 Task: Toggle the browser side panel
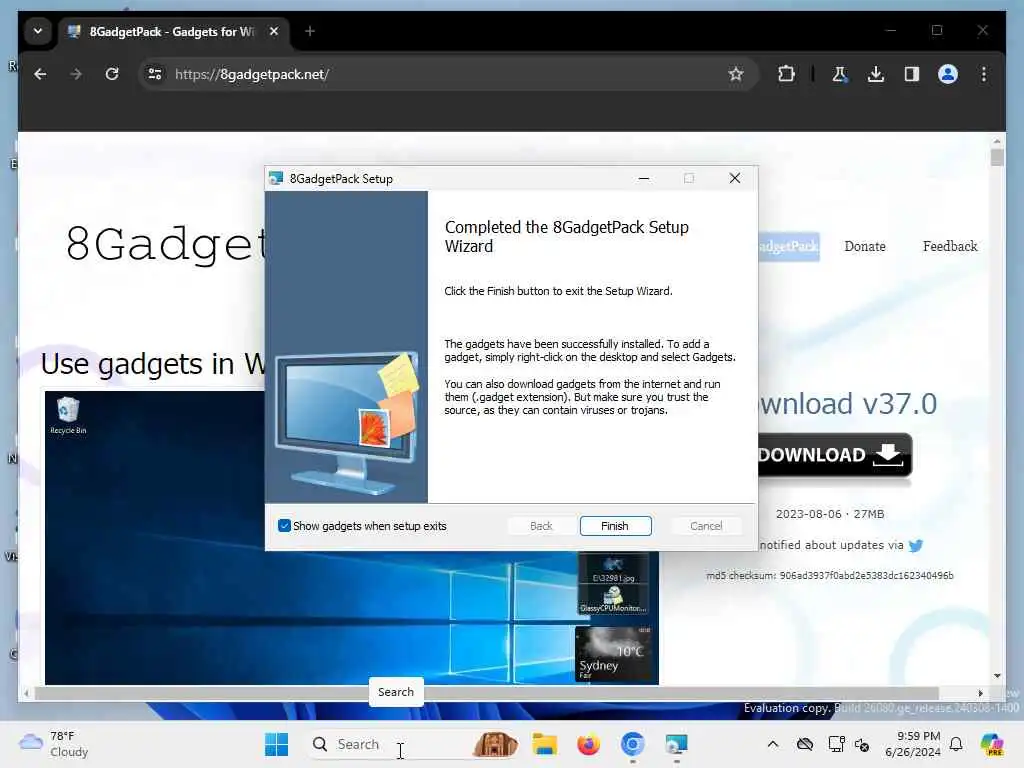point(912,74)
